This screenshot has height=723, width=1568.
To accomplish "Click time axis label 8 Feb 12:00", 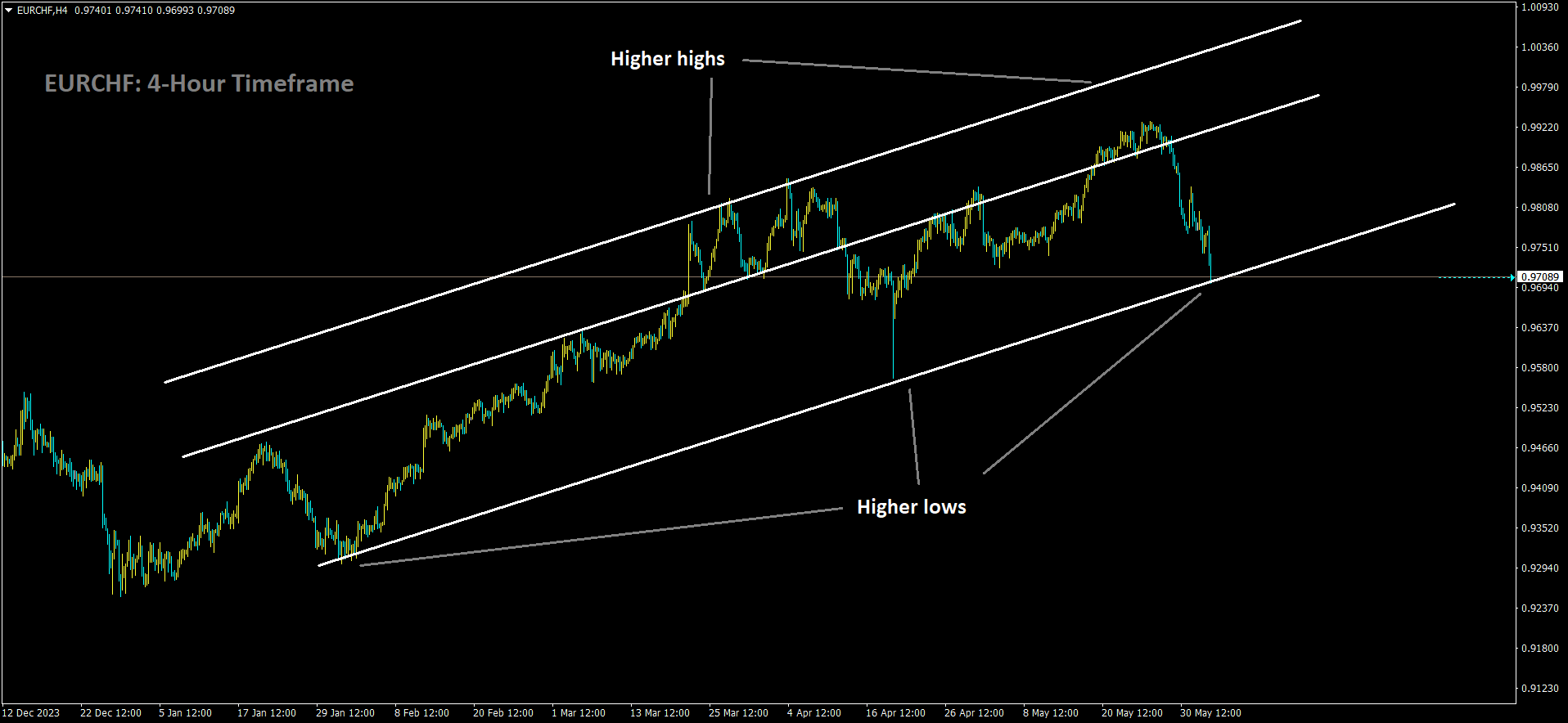I will click(x=421, y=713).
